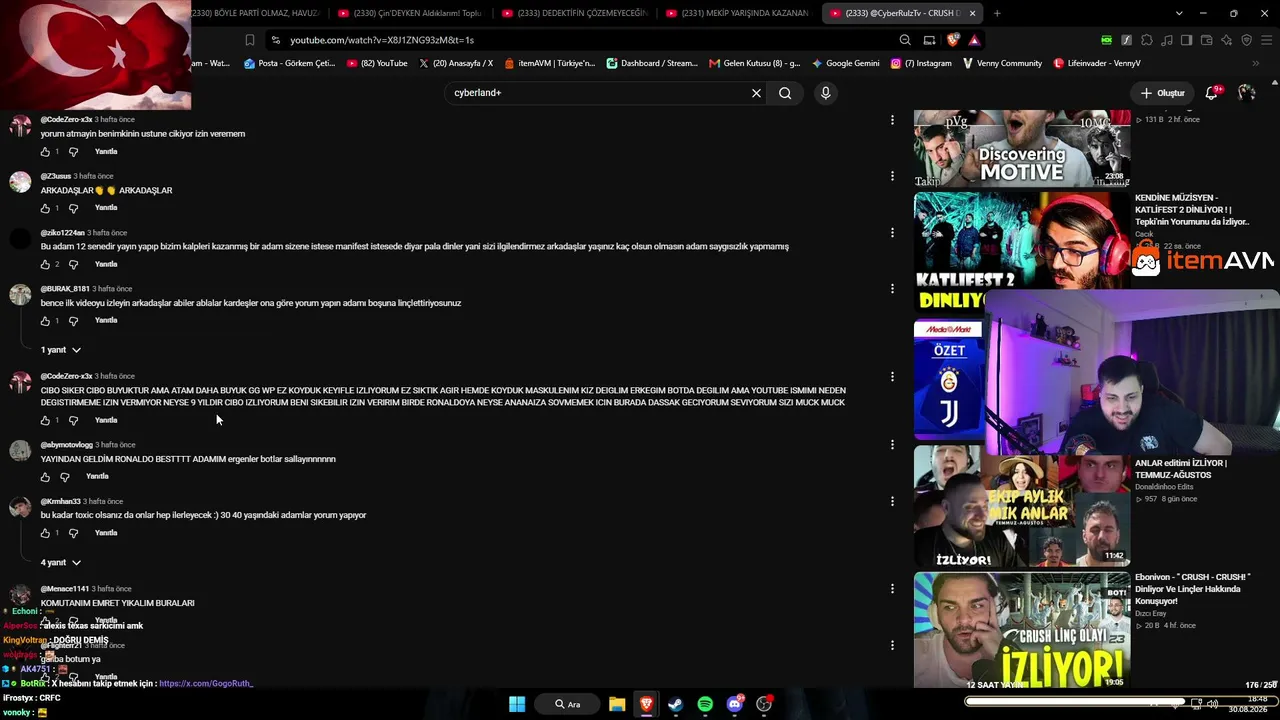The image size is (1280, 720).
Task: Reply to the @abymotovlogg comment
Action: (x=97, y=477)
